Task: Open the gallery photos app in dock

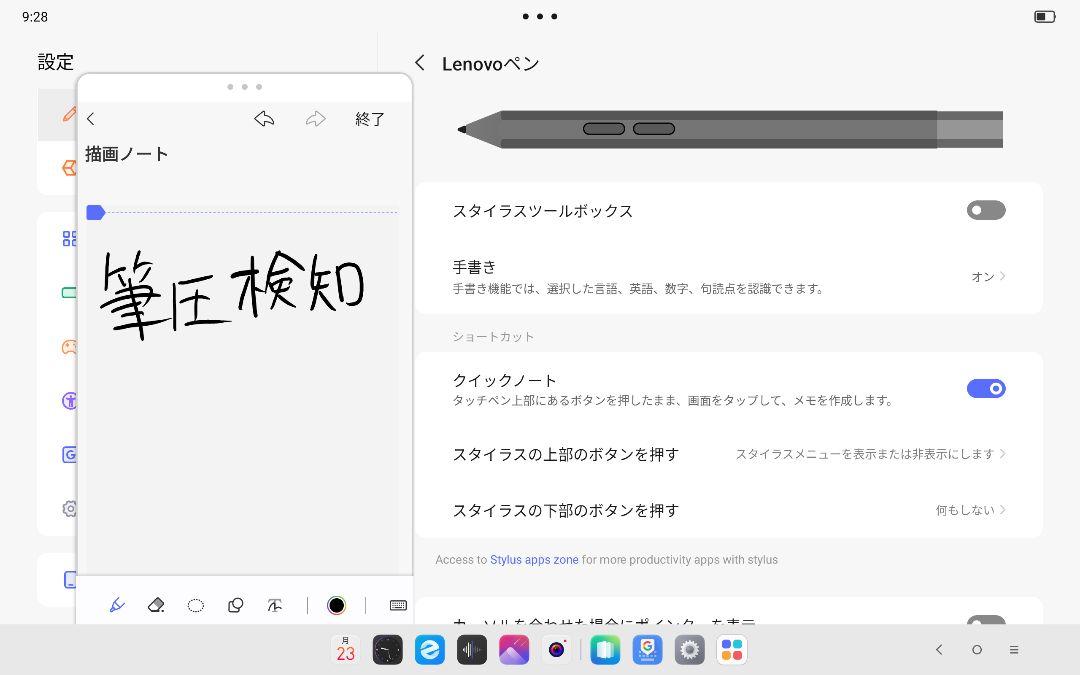Action: (x=514, y=650)
